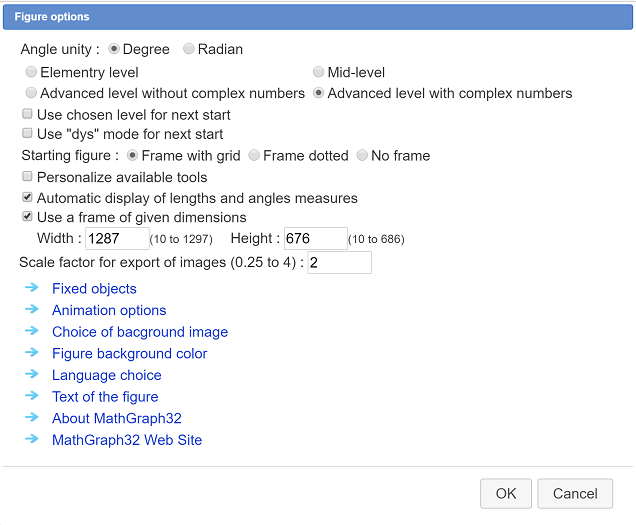Click the Height input field
Viewport: 636px width, 525px height.
click(x=316, y=239)
